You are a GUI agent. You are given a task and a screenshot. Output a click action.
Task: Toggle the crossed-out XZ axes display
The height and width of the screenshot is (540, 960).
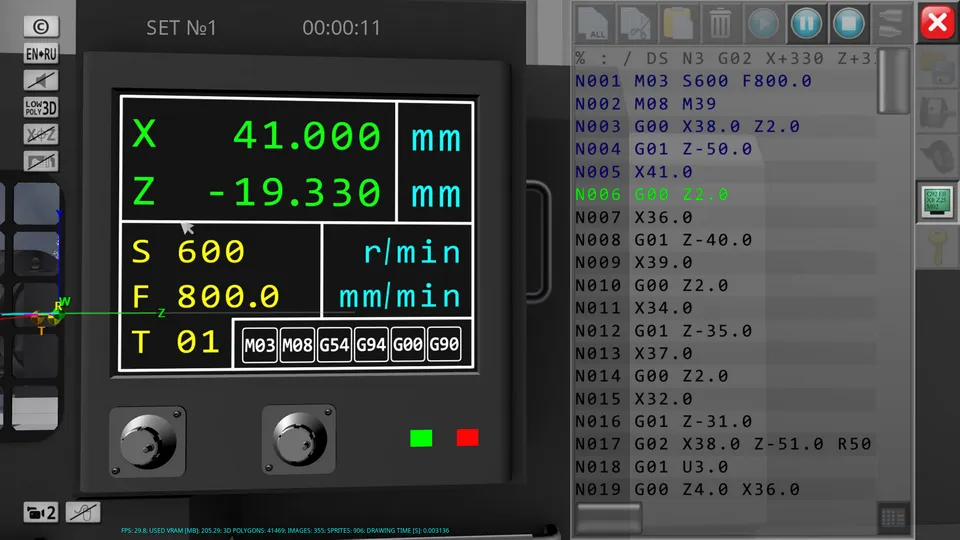coord(41,134)
